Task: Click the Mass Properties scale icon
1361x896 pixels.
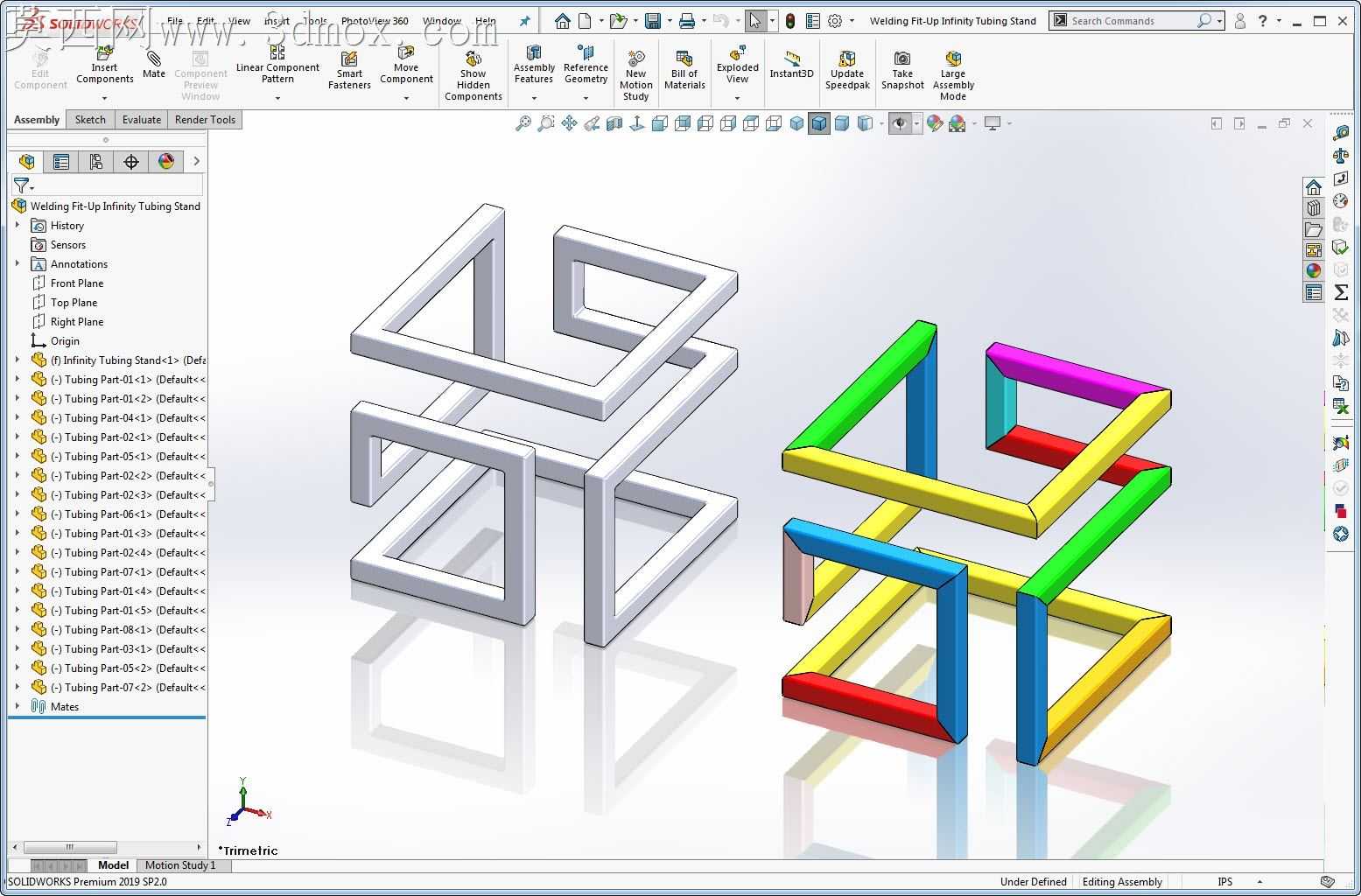Action: (x=1341, y=156)
